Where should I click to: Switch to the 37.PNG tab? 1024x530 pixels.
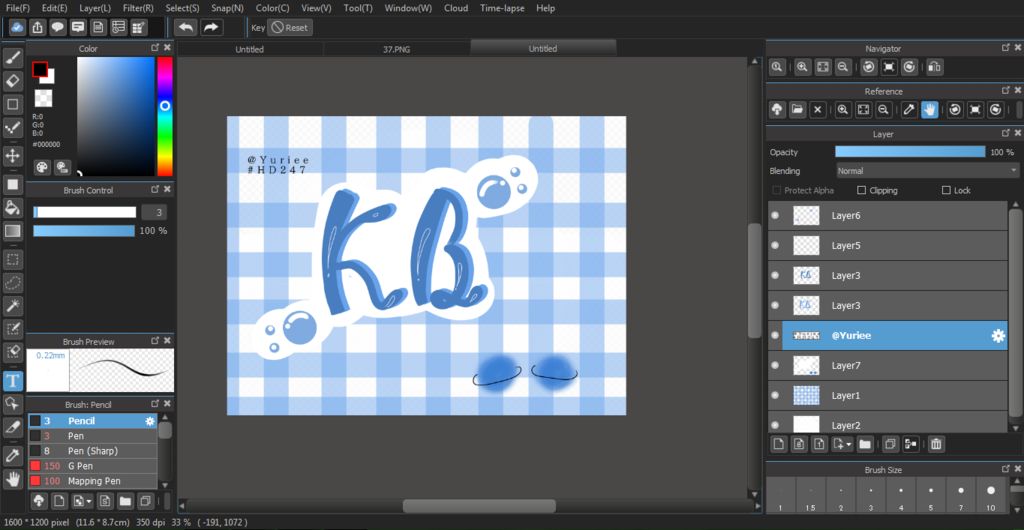pos(396,49)
